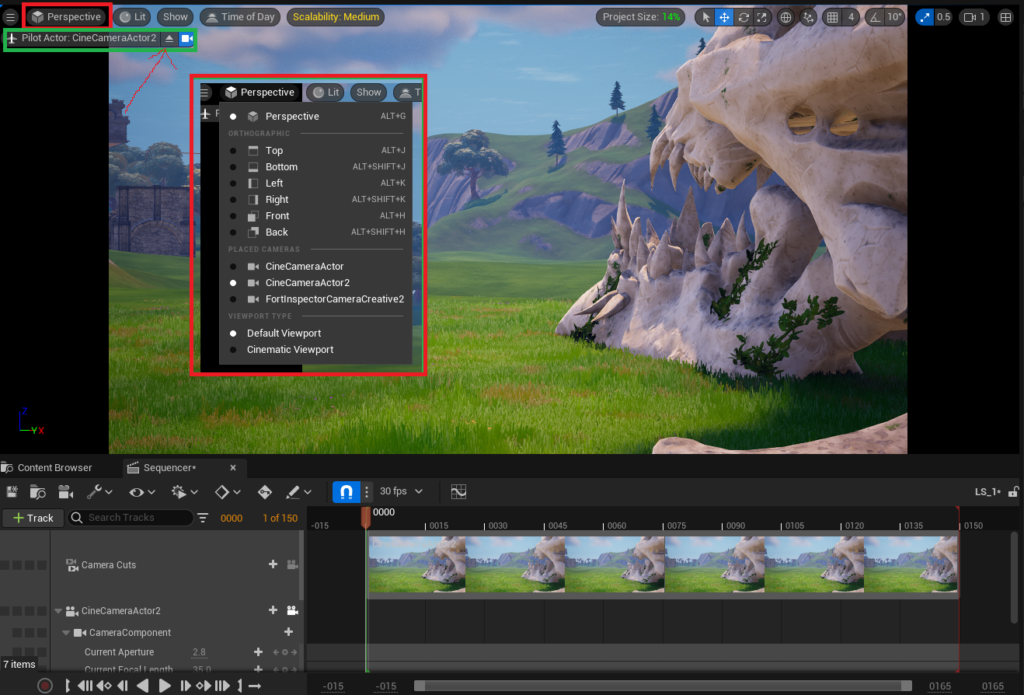The image size is (1024, 695).
Task: Collapse the CineCameraActor2 track
Action: [58, 611]
